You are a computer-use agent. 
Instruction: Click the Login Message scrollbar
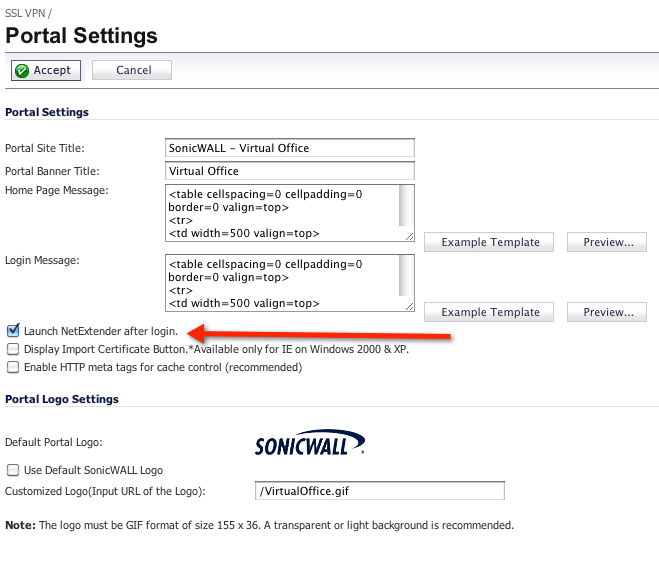[406, 276]
